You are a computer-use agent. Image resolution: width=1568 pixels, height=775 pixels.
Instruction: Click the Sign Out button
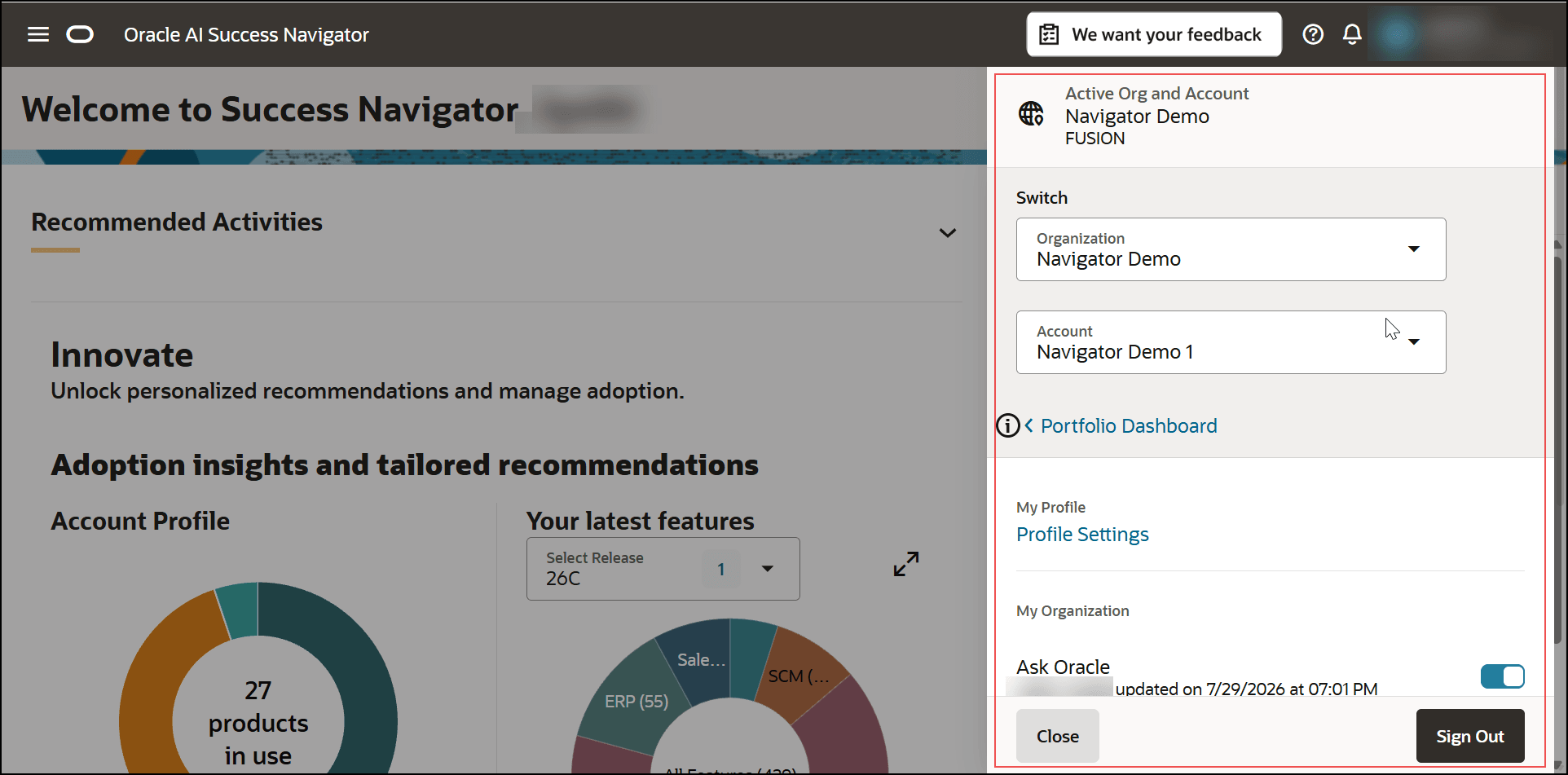(1469, 736)
